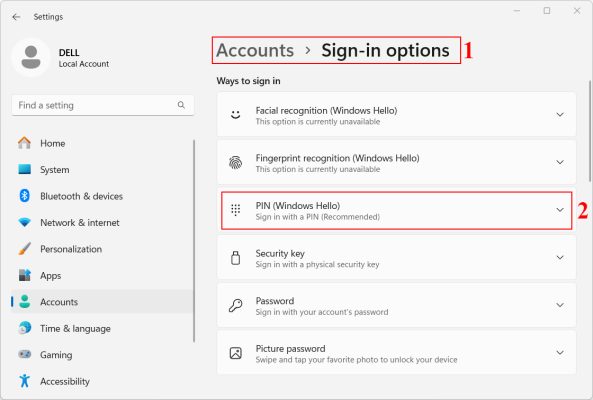Click 'Local Account' under DELL
593x400 pixels.
84,64
